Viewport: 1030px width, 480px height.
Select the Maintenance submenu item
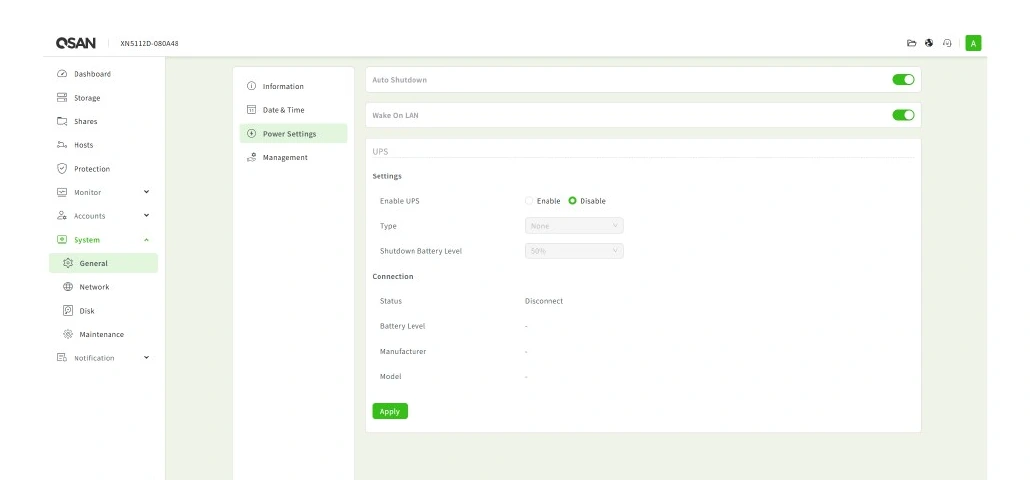(x=104, y=334)
